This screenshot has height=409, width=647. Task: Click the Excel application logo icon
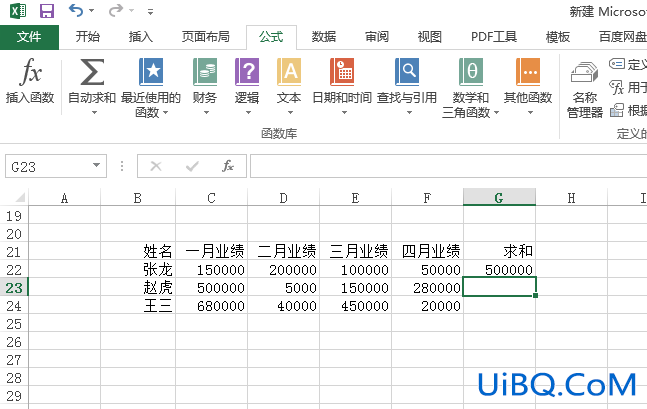(x=18, y=11)
